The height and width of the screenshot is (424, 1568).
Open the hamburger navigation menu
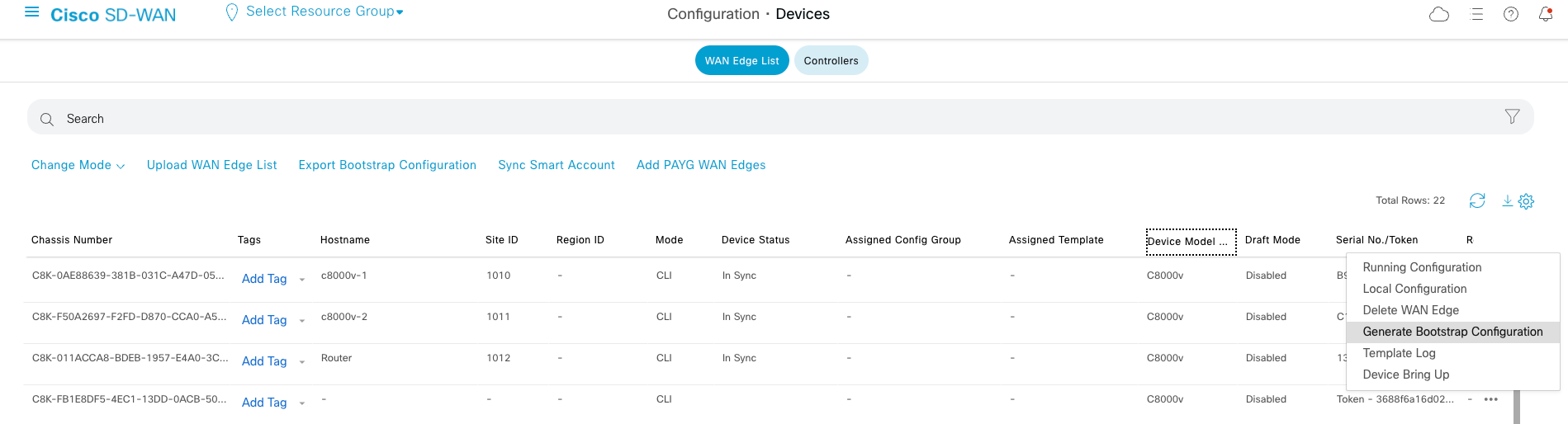tap(32, 12)
